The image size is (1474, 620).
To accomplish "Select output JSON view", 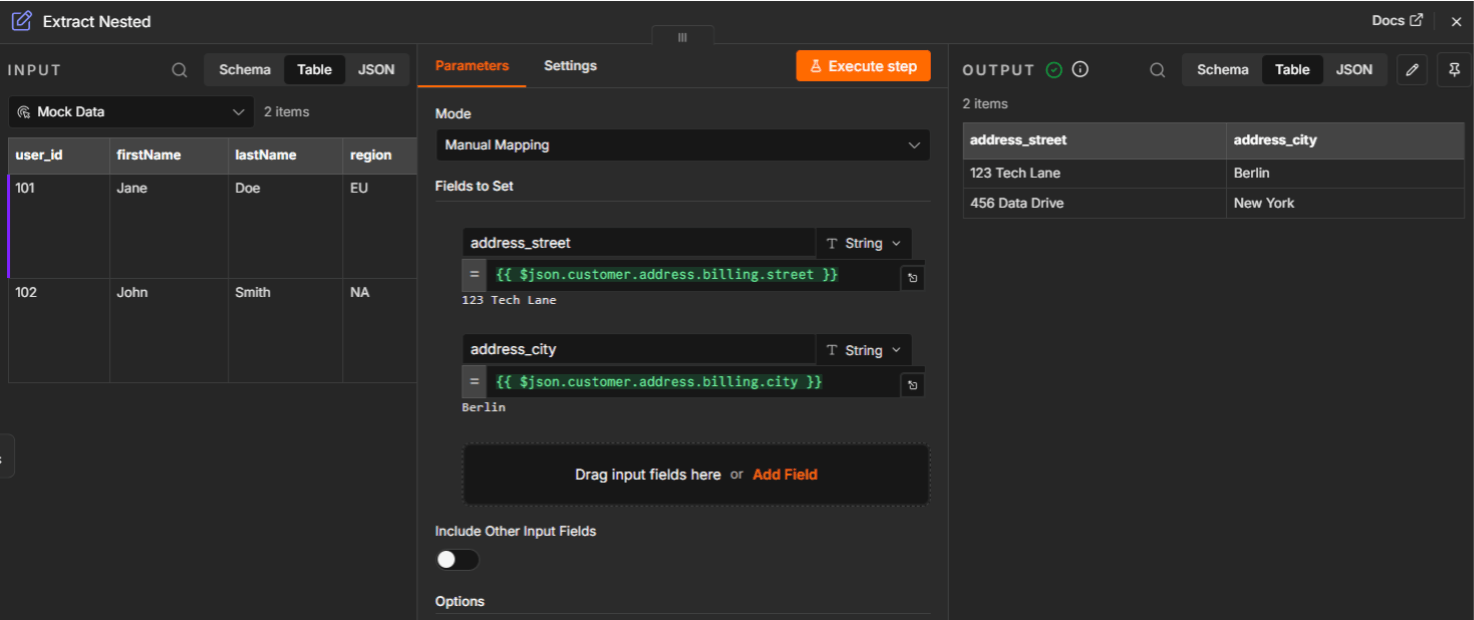I will tap(1354, 70).
